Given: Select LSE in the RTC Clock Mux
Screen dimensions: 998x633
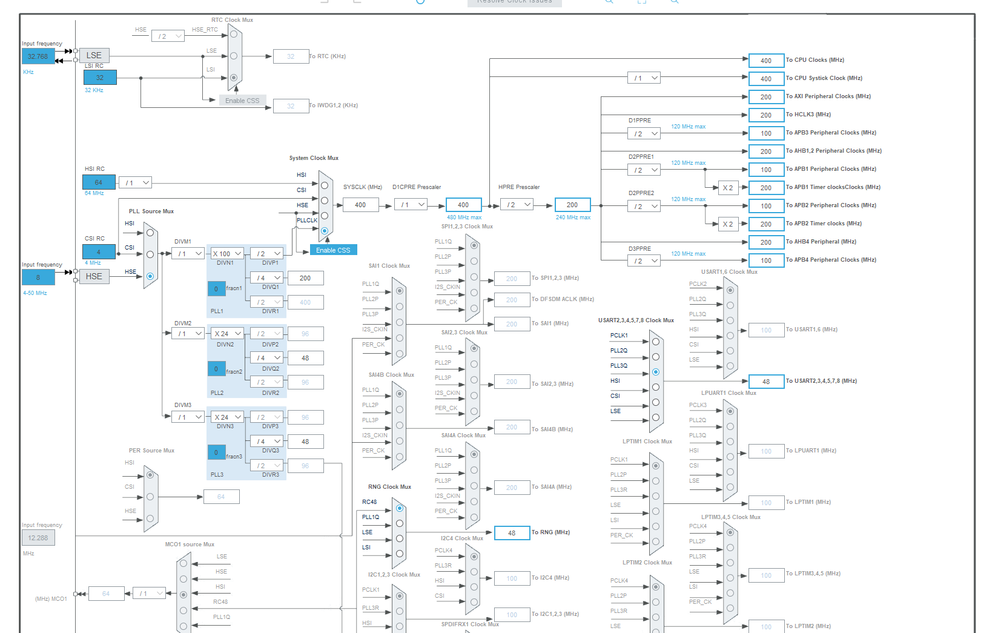Looking at the screenshot, I should point(234,56).
